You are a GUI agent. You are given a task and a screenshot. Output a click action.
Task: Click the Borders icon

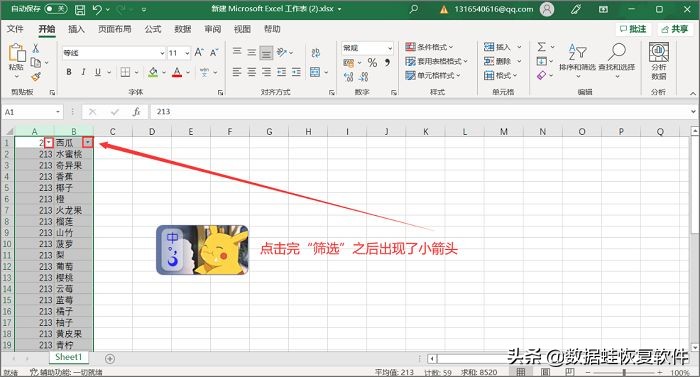pyautogui.click(x=125, y=72)
